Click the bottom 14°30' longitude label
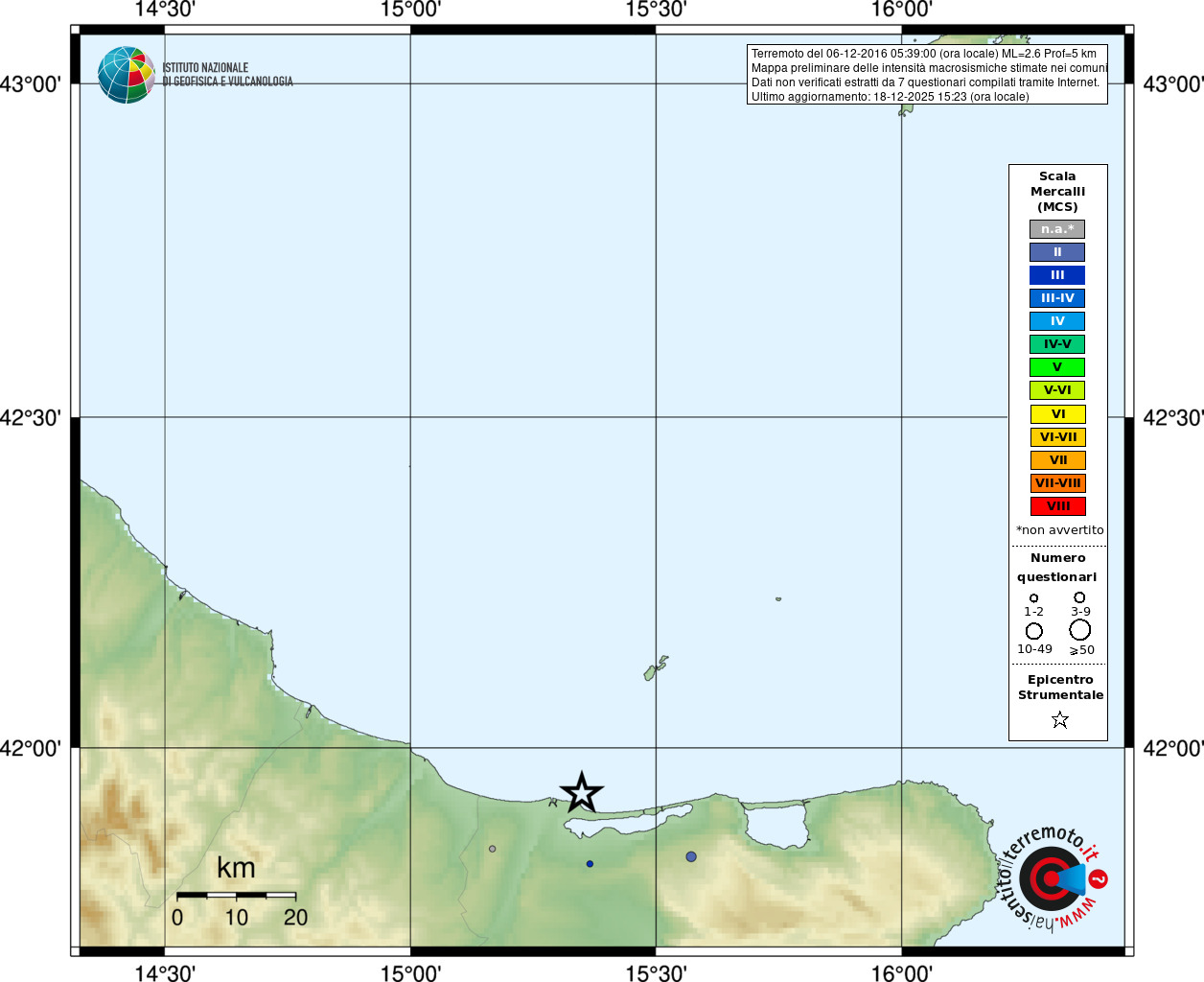The width and height of the screenshot is (1204, 982). pyautogui.click(x=164, y=972)
